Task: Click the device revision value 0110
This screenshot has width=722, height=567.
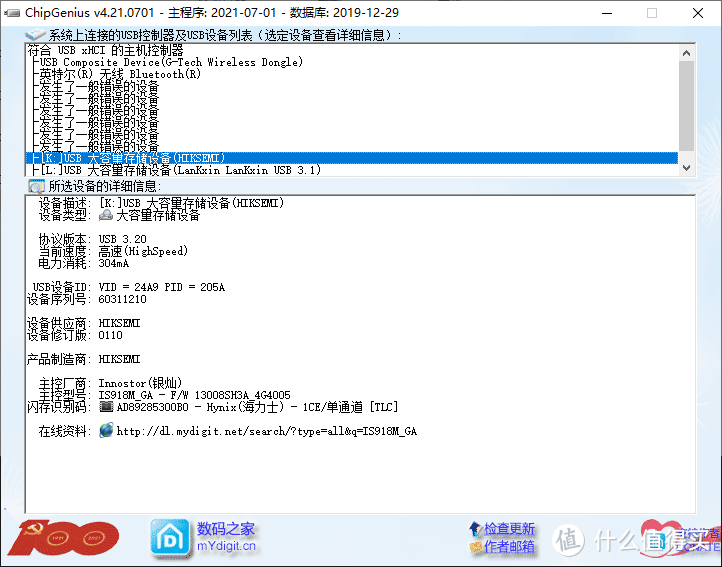Action: pyautogui.click(x=110, y=335)
